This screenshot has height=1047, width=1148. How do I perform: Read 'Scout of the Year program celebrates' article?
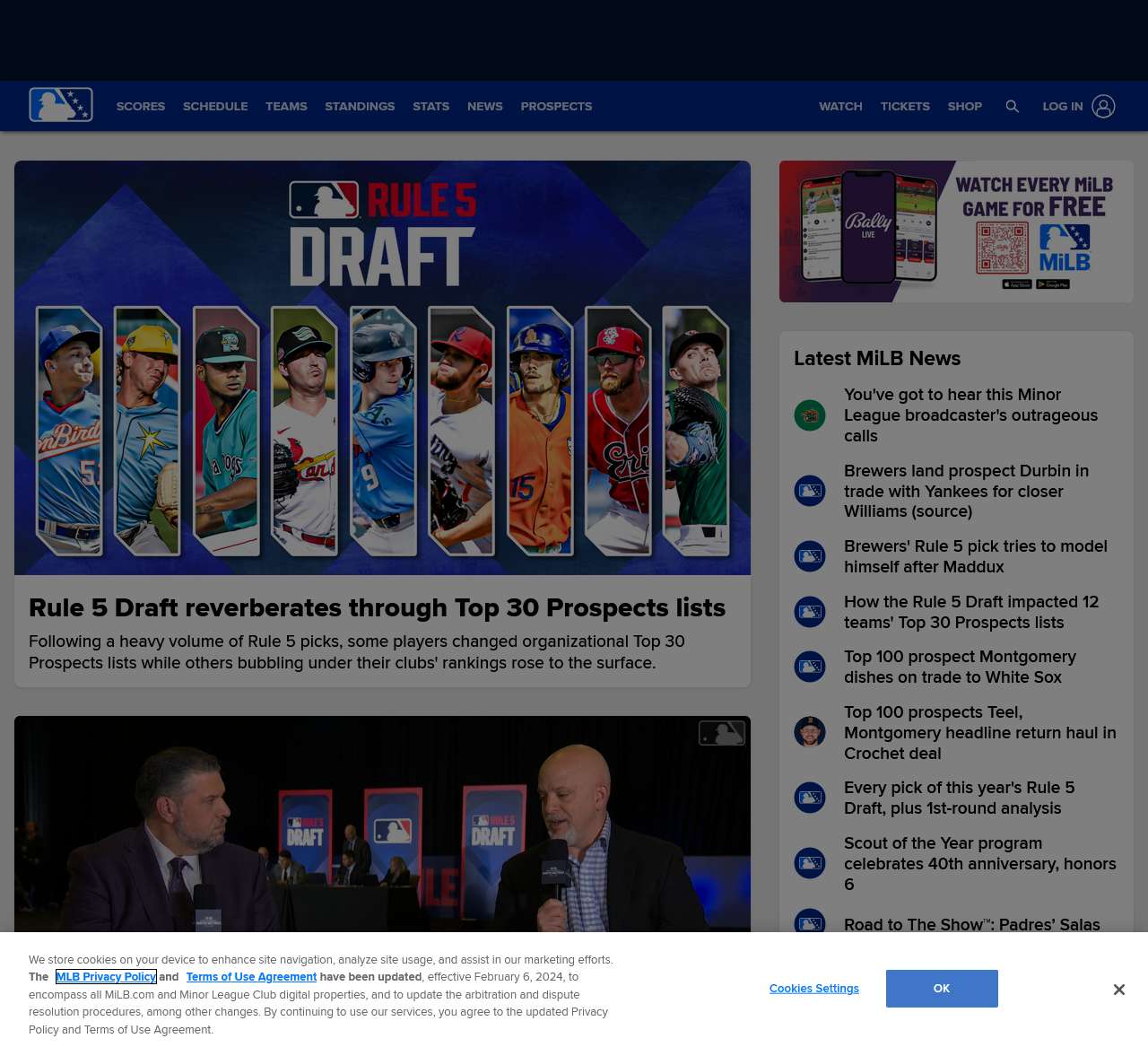[980, 863]
